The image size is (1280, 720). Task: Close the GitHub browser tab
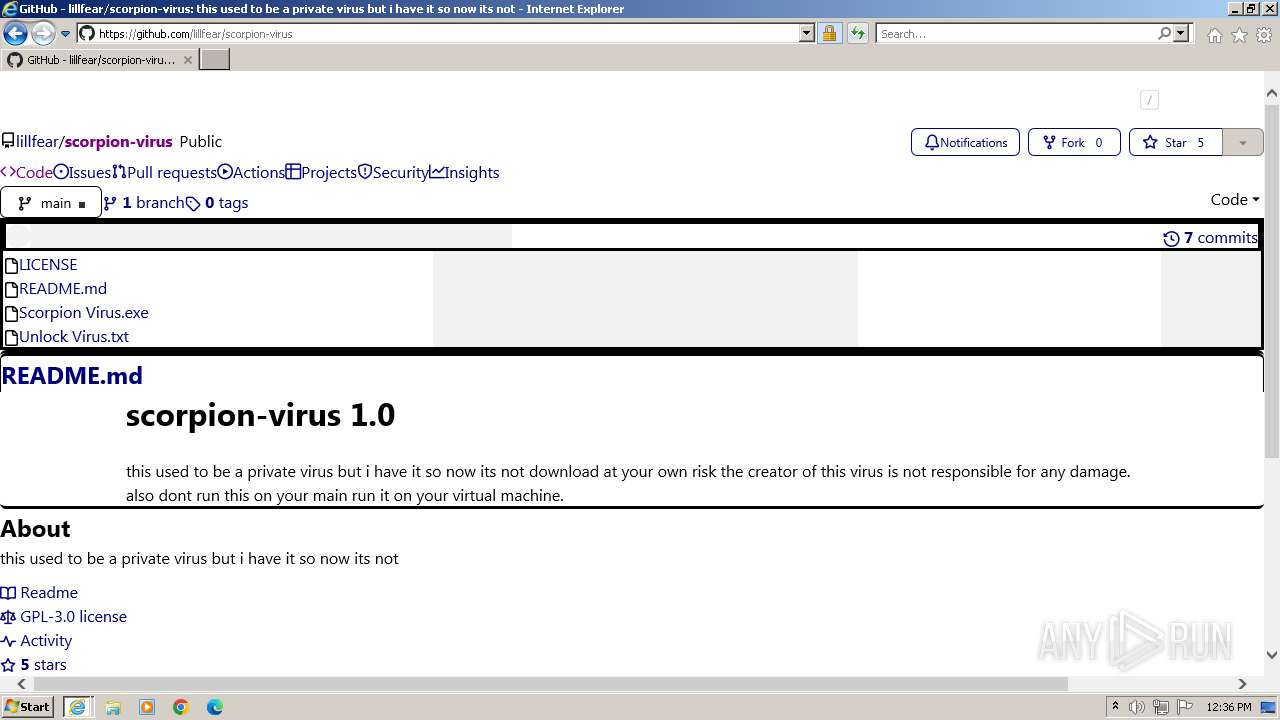188,60
